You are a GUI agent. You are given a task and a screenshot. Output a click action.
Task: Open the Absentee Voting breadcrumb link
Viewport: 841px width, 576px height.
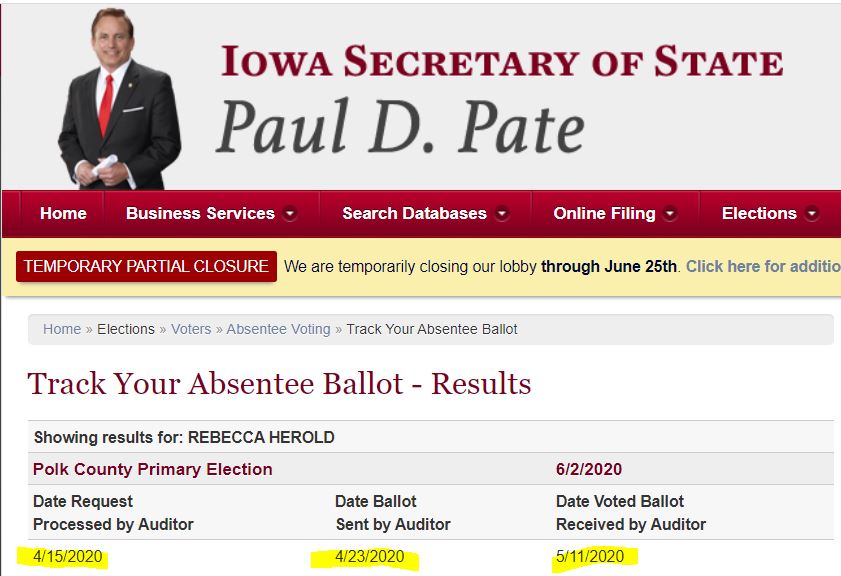point(278,329)
